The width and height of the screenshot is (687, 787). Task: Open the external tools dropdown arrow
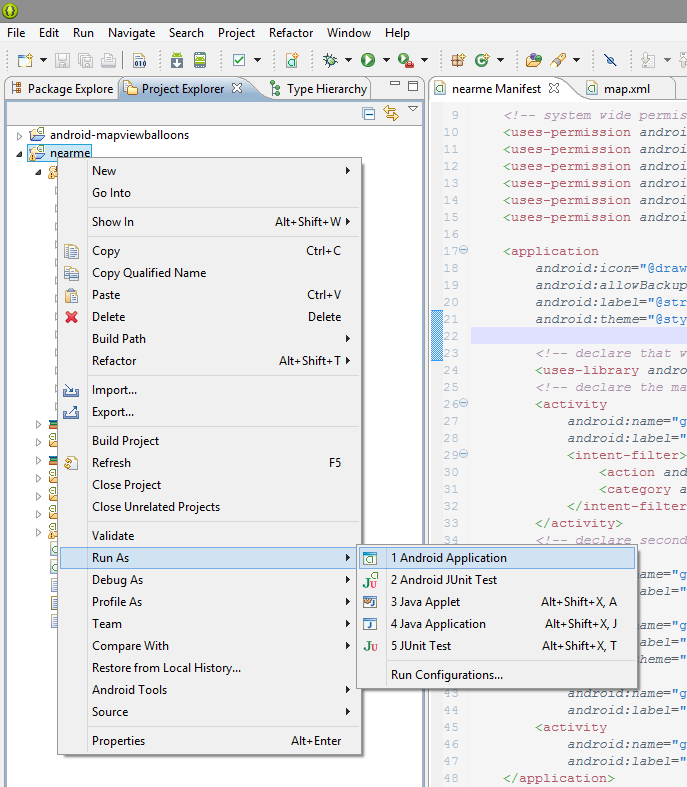point(425,61)
